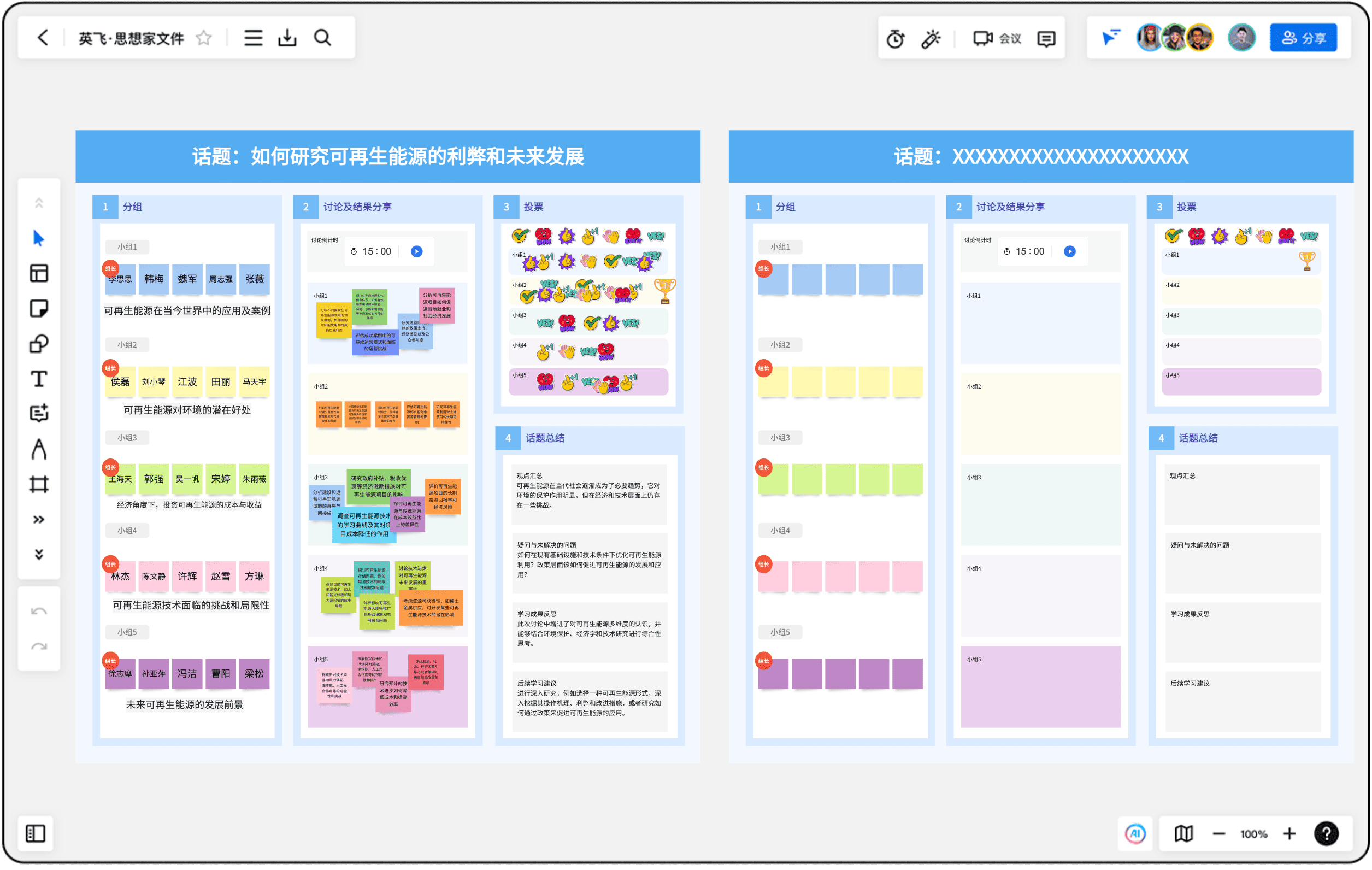Select the frame tool in left toolbar

pos(39,485)
